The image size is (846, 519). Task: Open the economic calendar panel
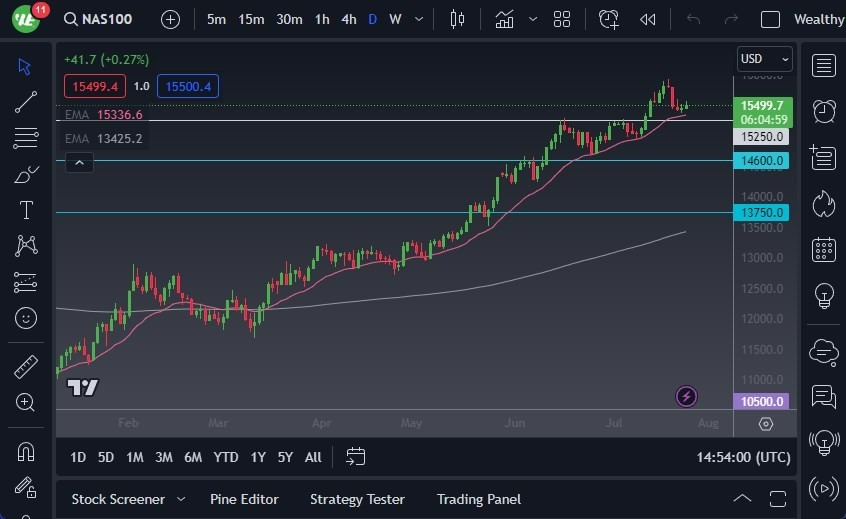point(823,250)
